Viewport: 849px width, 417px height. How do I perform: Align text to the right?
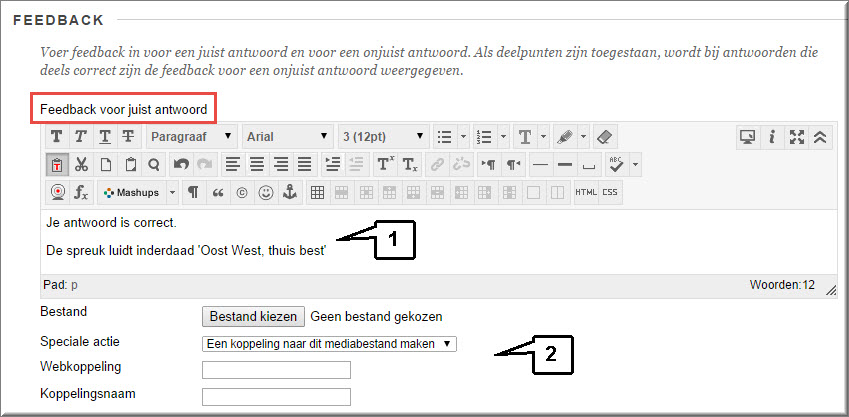(281, 165)
